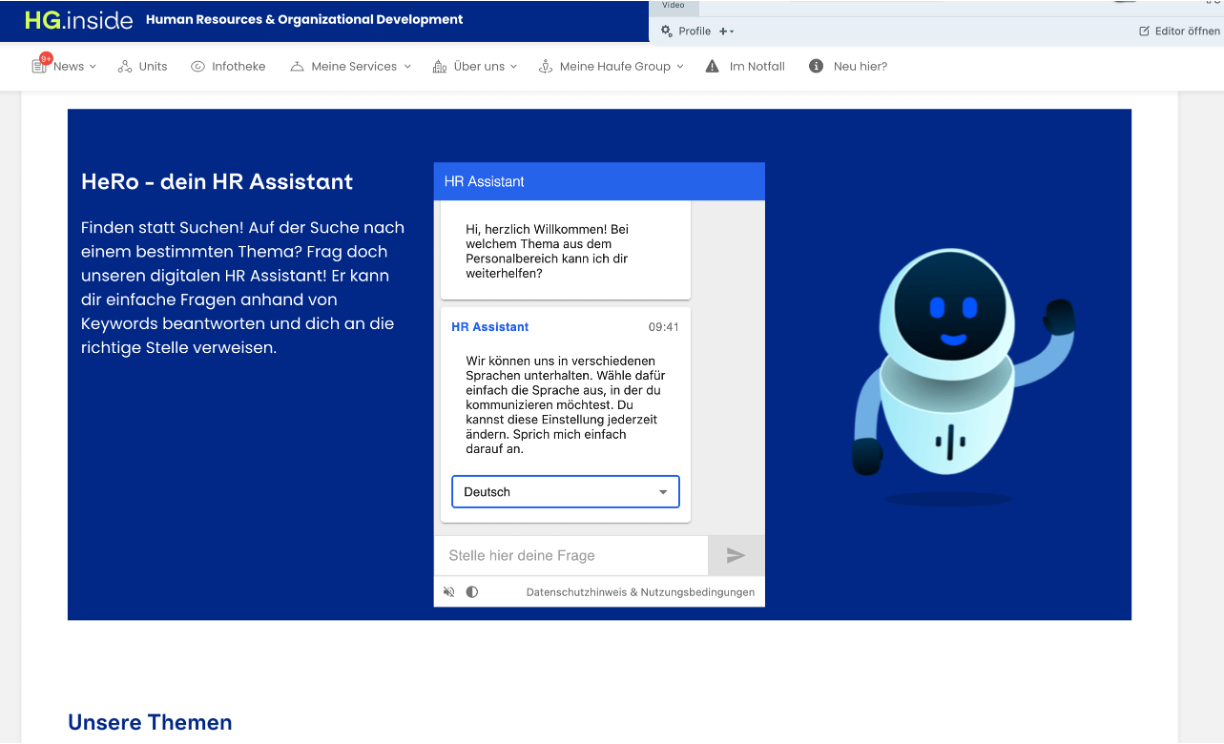The width and height of the screenshot is (1224, 744).
Task: Click the Units network icon
Action: [125, 67]
